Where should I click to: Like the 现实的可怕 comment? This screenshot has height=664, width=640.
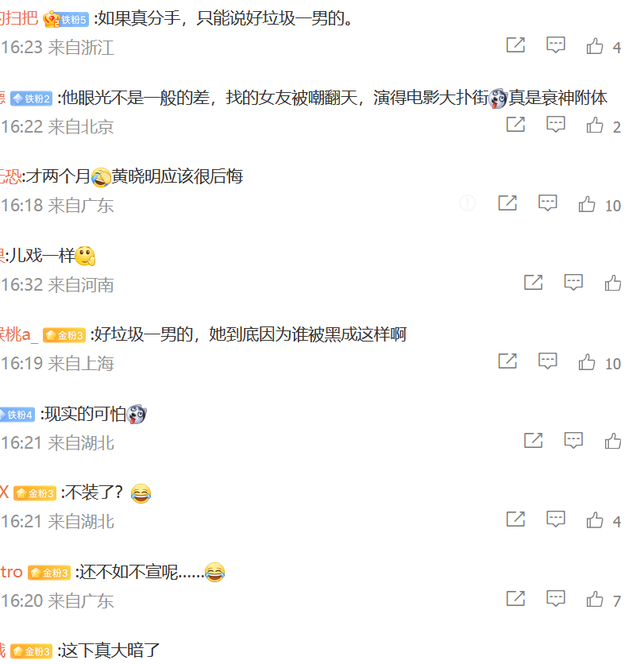pyautogui.click(x=612, y=441)
